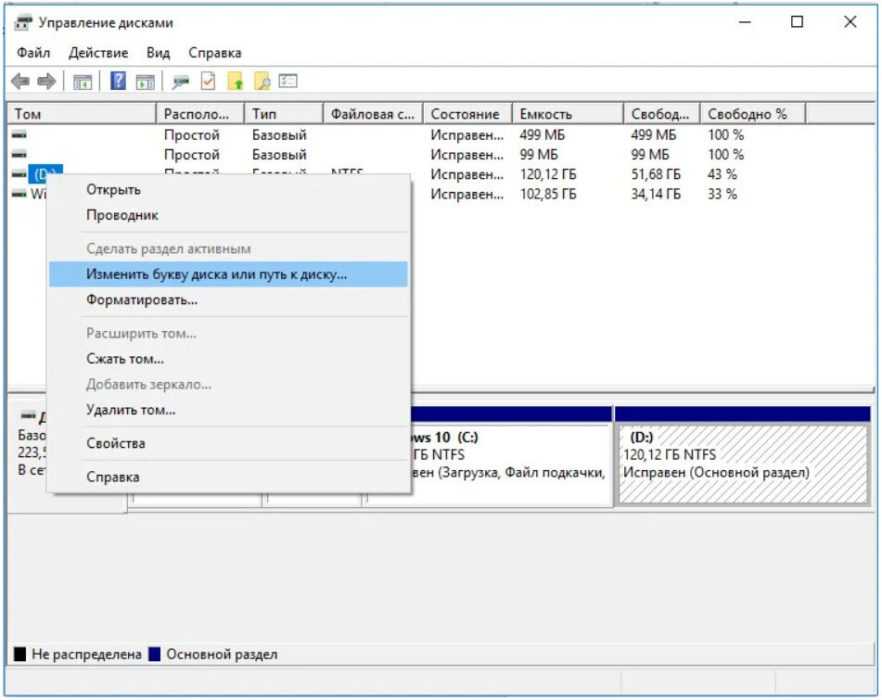Click the Forward arrow in the toolbar
882x700 pixels.
pos(45,81)
